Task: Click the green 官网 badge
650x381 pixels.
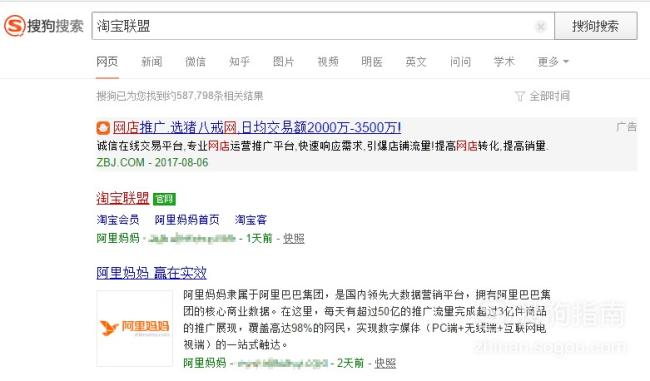Action: [x=164, y=199]
